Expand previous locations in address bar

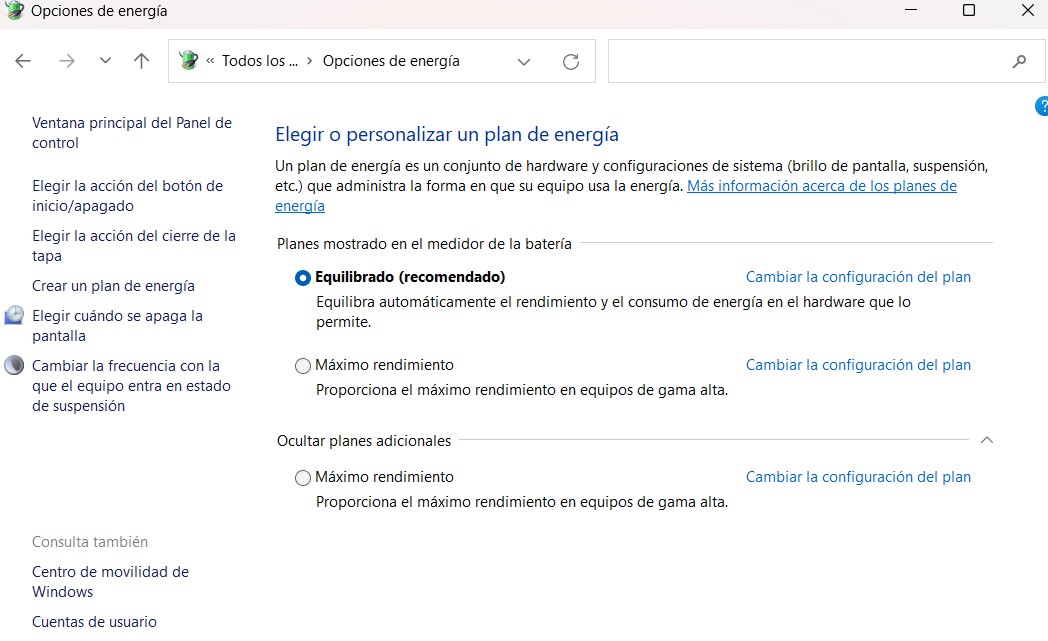pos(105,61)
